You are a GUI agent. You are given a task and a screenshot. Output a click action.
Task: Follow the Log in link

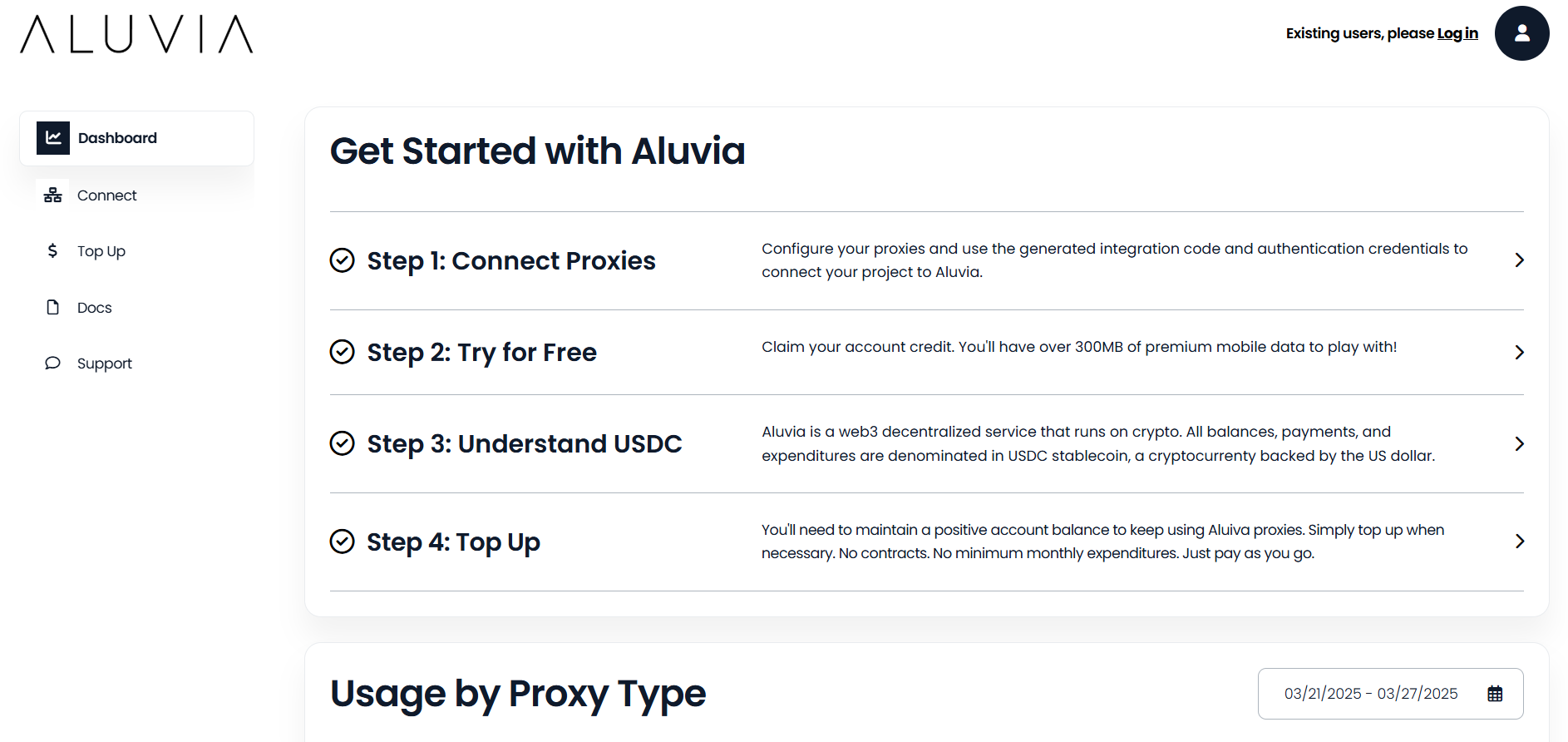[1457, 33]
